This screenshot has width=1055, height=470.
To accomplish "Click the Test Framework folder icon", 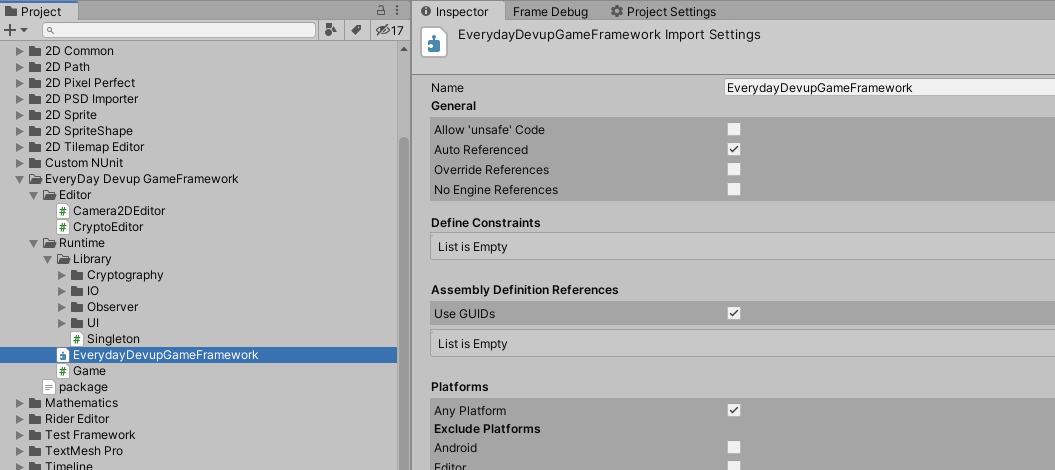I will tap(35, 435).
